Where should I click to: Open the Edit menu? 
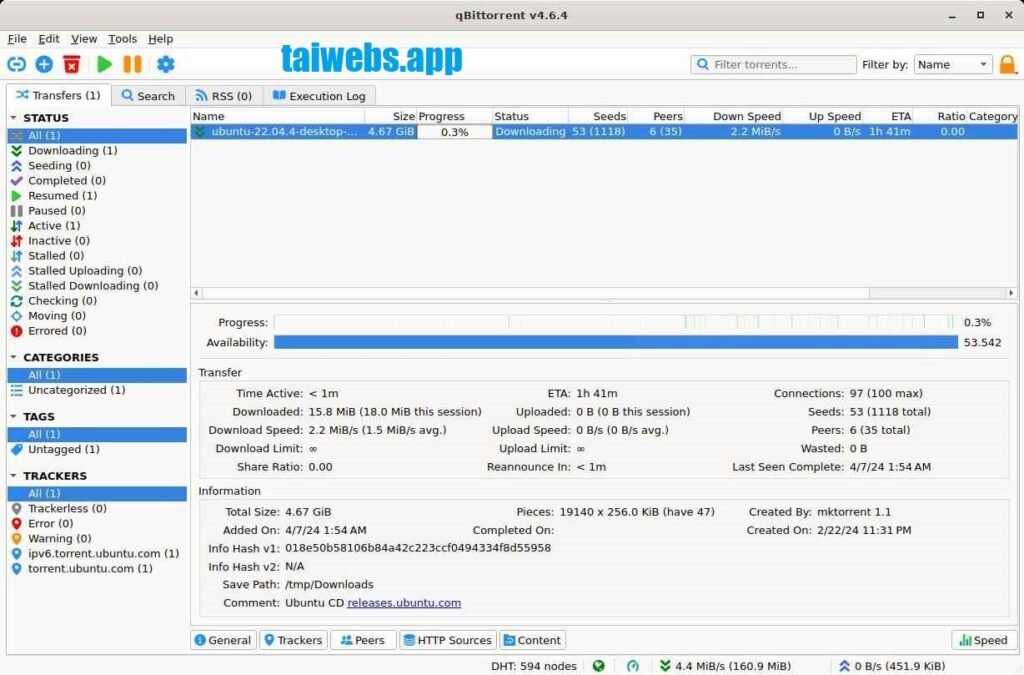point(48,39)
